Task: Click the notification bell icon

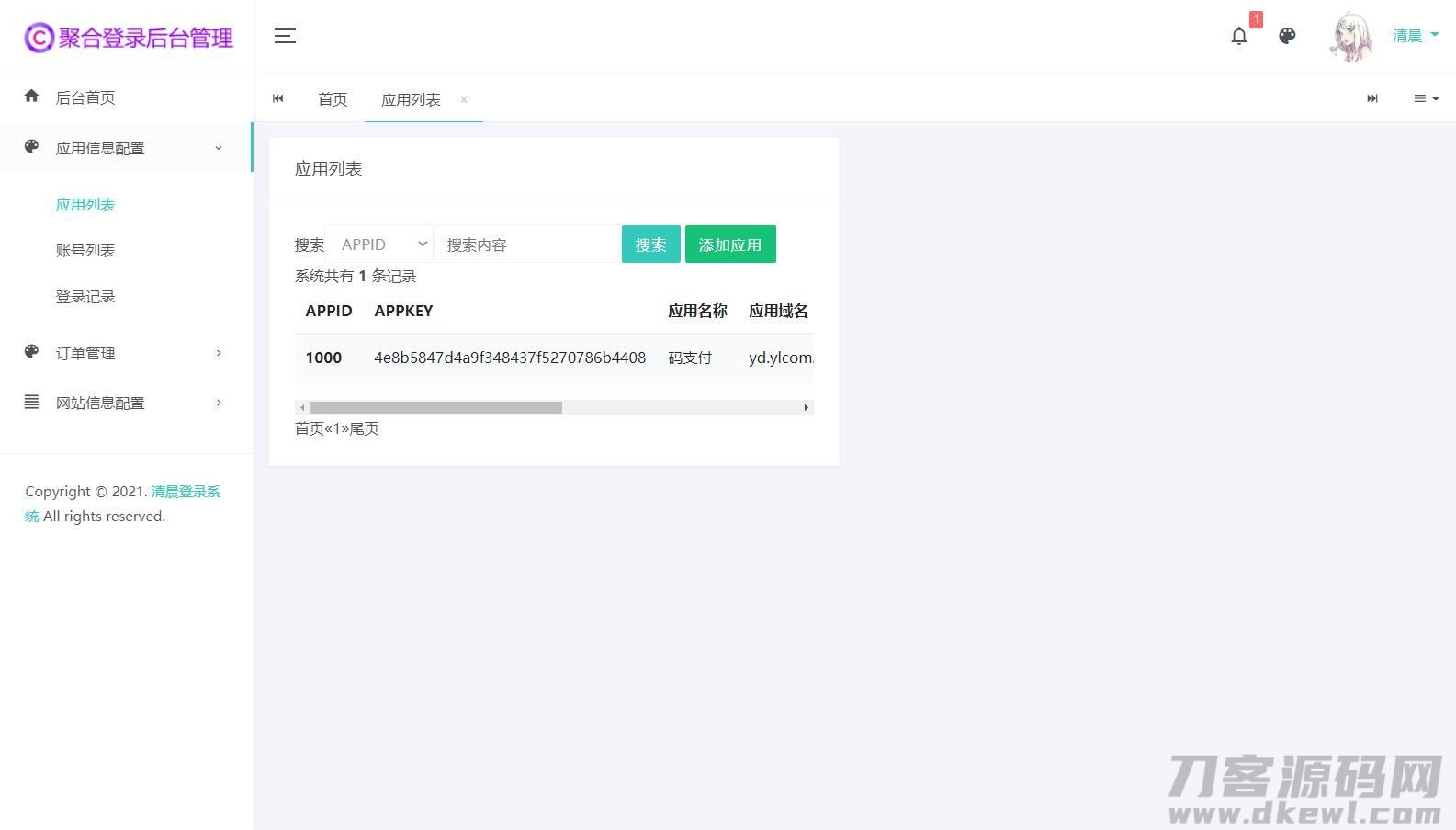Action: (1239, 36)
